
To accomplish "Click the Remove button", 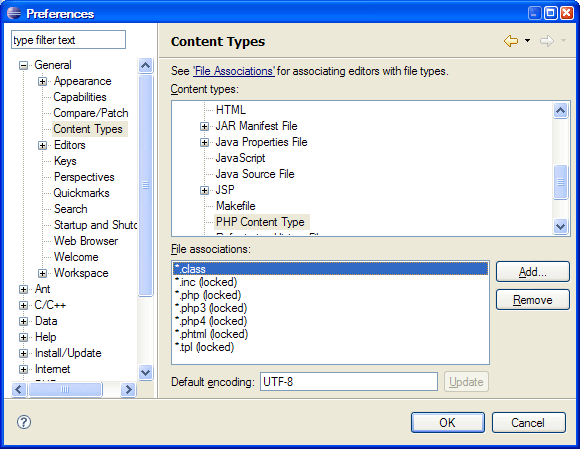I will point(532,300).
